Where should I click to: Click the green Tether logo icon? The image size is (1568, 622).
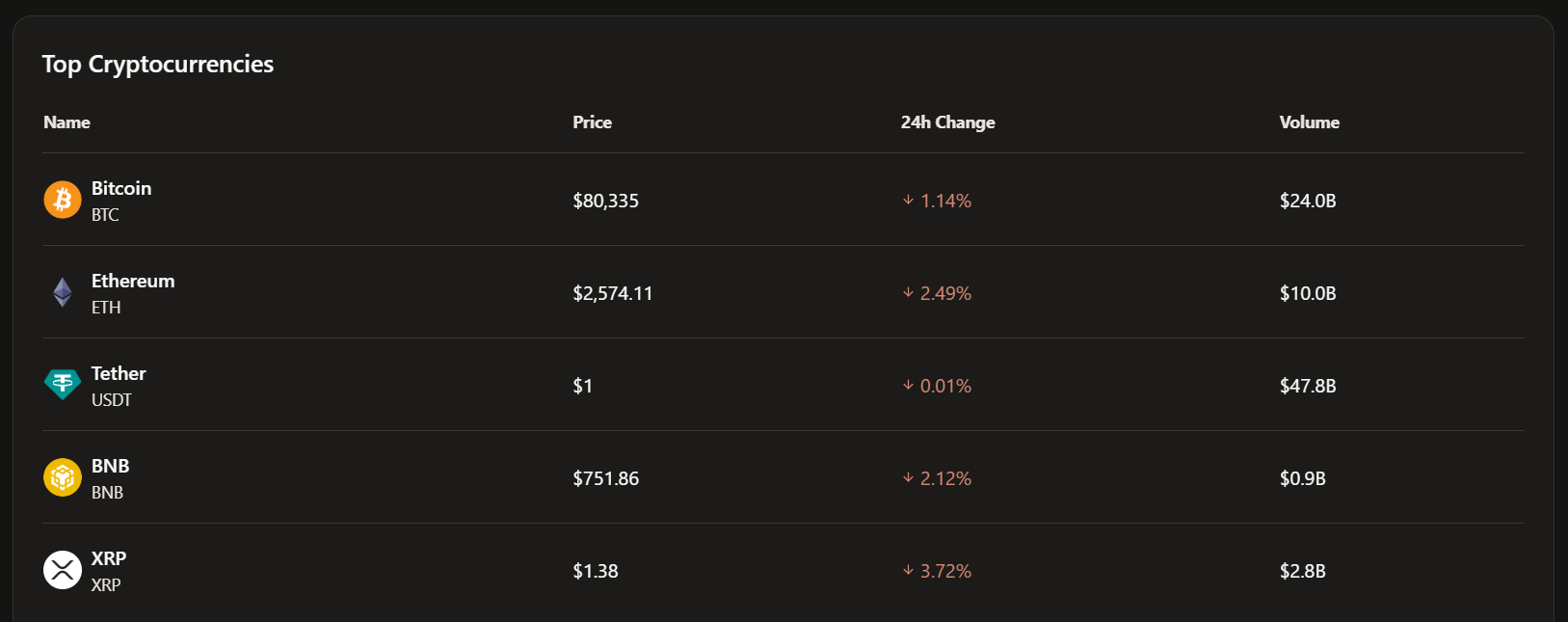pos(63,385)
